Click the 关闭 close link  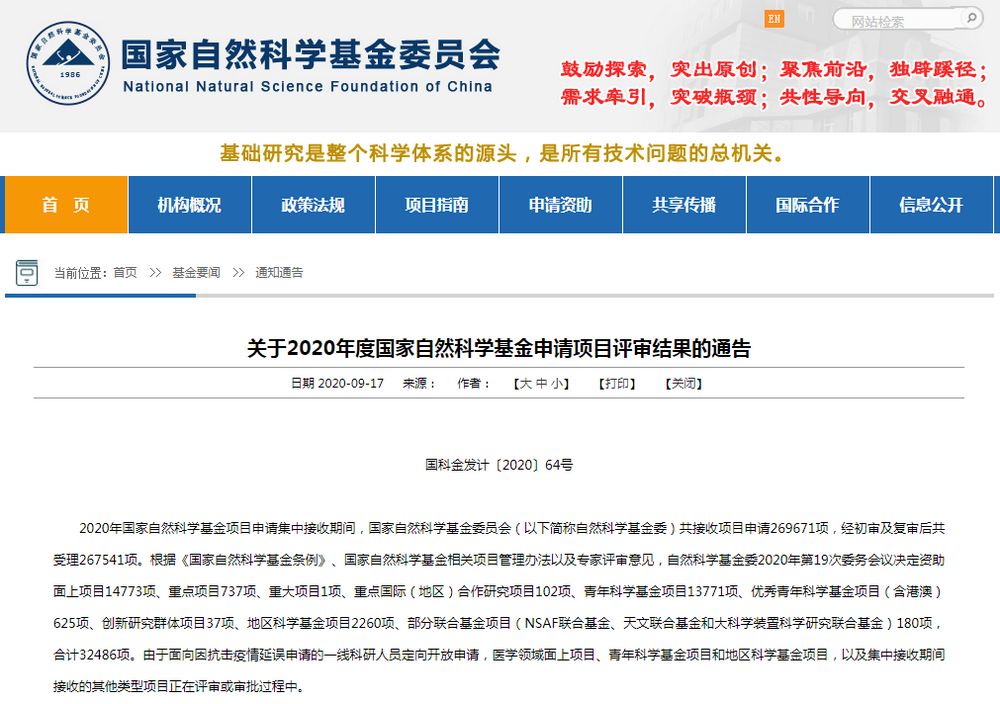[x=684, y=383]
